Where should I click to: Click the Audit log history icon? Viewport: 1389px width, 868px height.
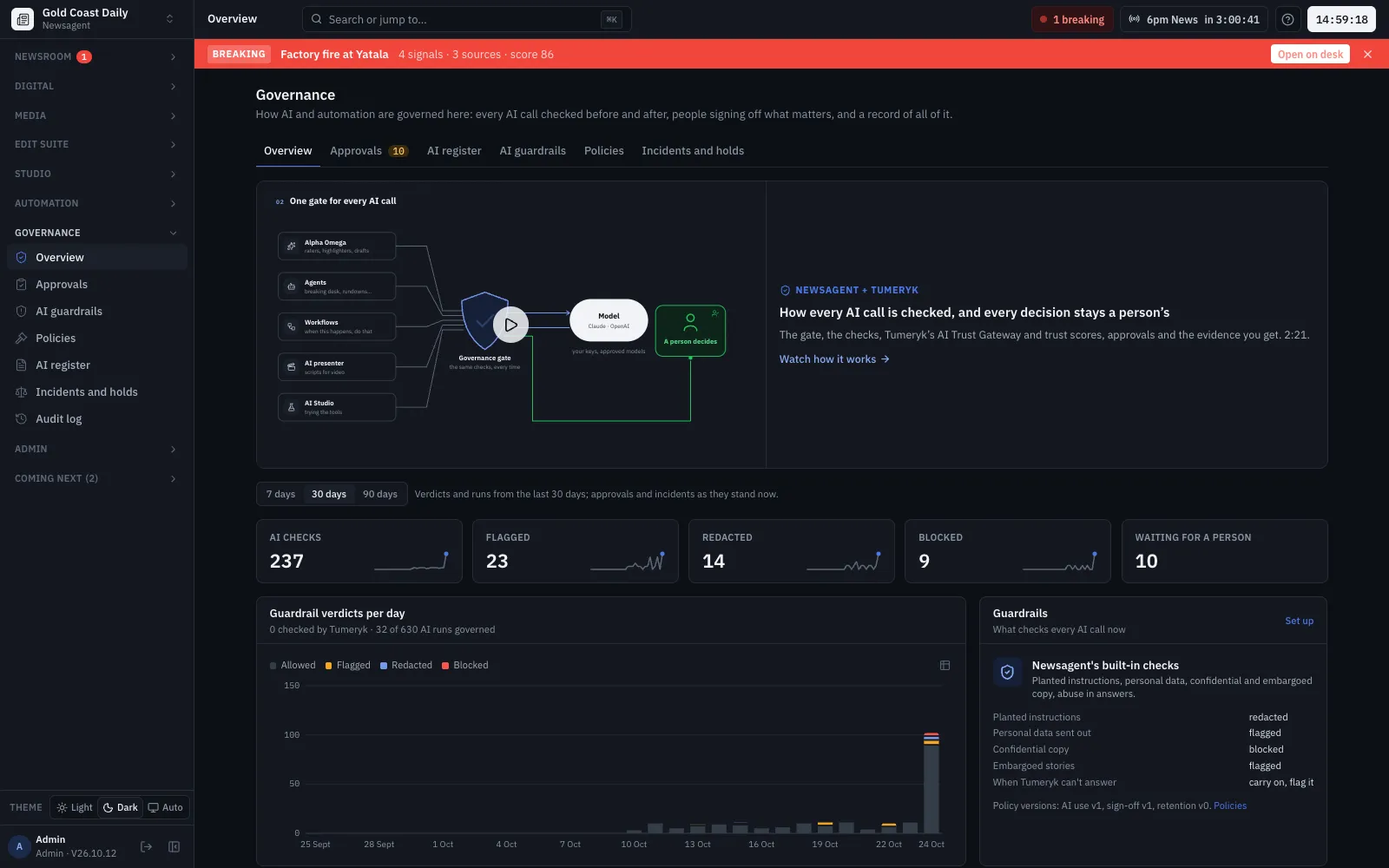coord(22,418)
